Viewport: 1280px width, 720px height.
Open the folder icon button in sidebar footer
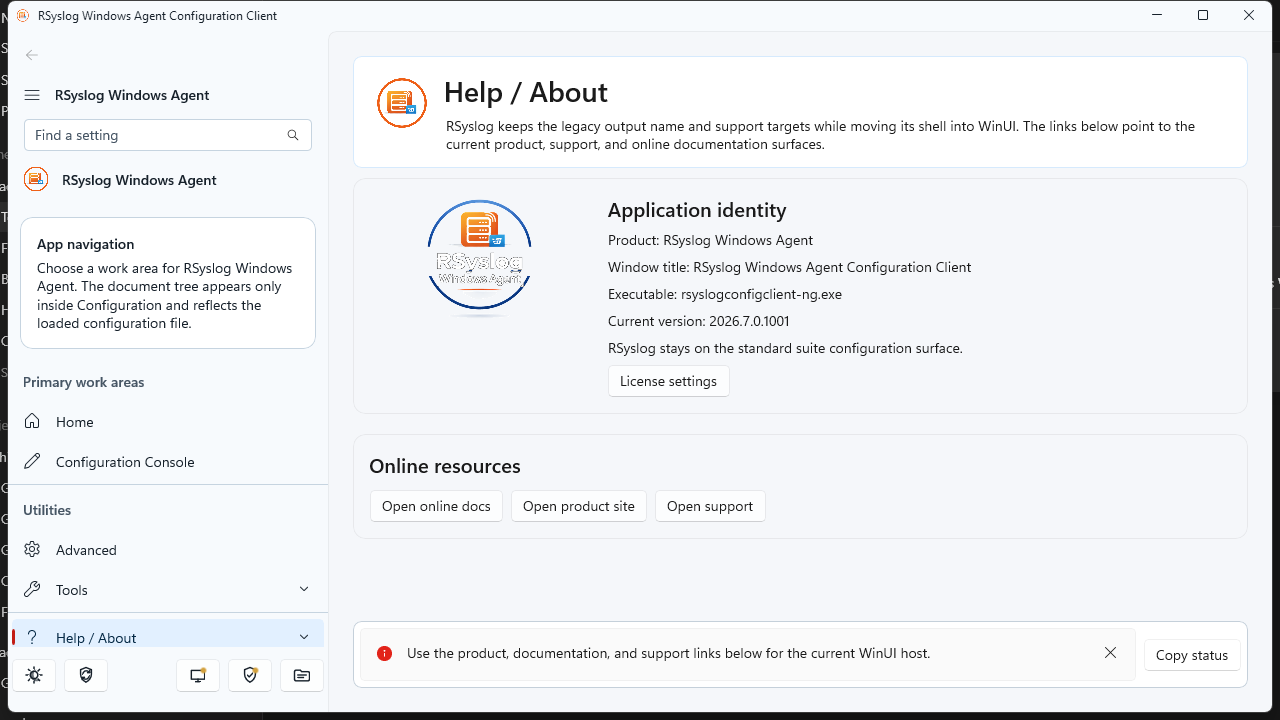[302, 675]
